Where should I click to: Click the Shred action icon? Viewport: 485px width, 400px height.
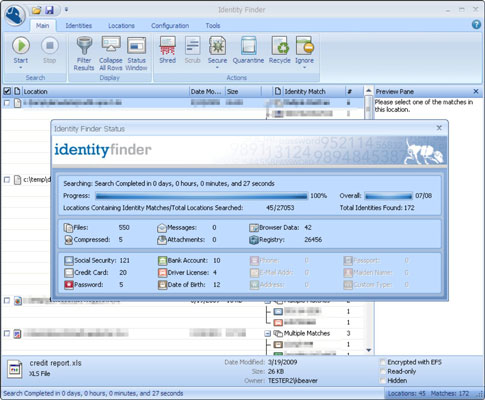pos(168,46)
